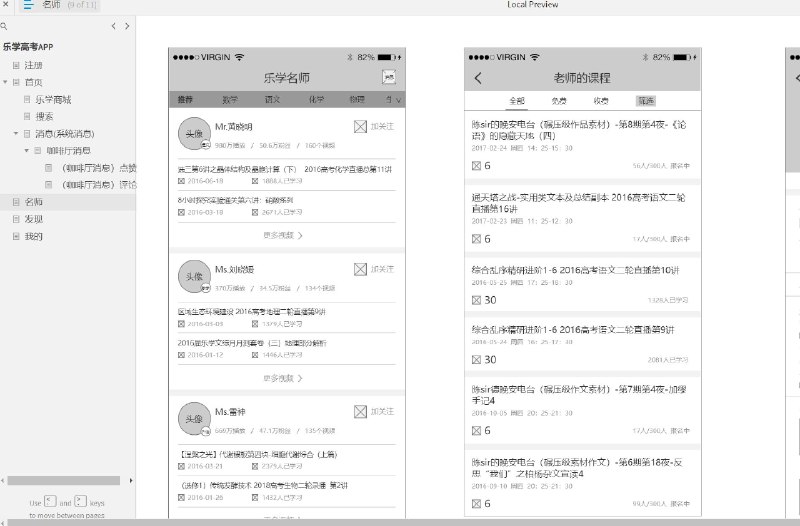Open the 8小时探究实验室第六讲 video
The width and height of the screenshot is (800, 526).
click(236, 200)
